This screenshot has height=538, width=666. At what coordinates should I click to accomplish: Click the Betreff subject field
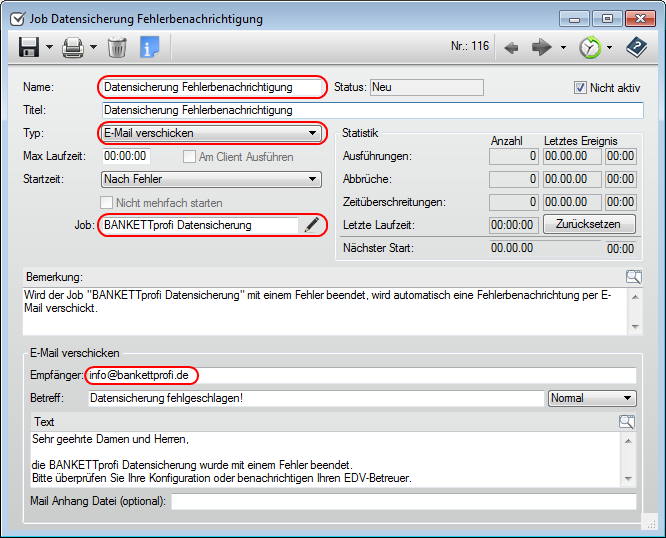[x=316, y=398]
